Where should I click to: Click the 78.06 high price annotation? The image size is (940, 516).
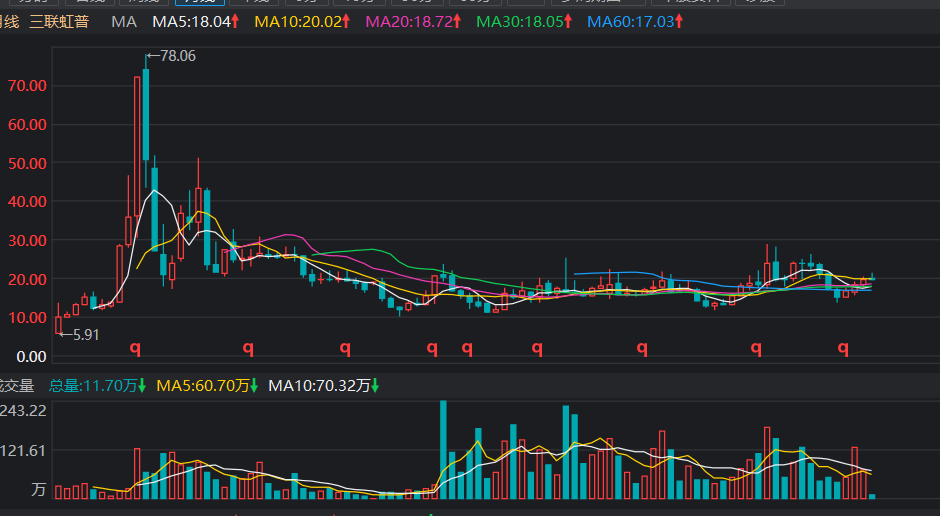[176, 56]
